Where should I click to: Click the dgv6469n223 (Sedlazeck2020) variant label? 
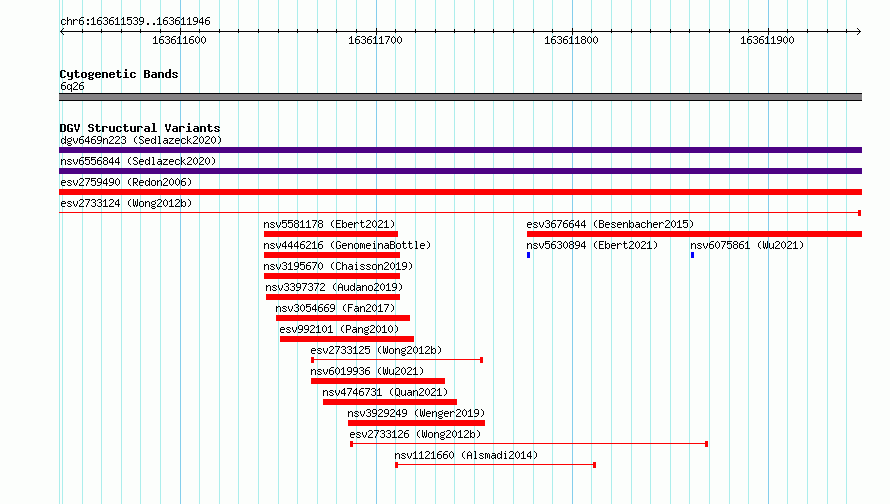pyautogui.click(x=141, y=140)
